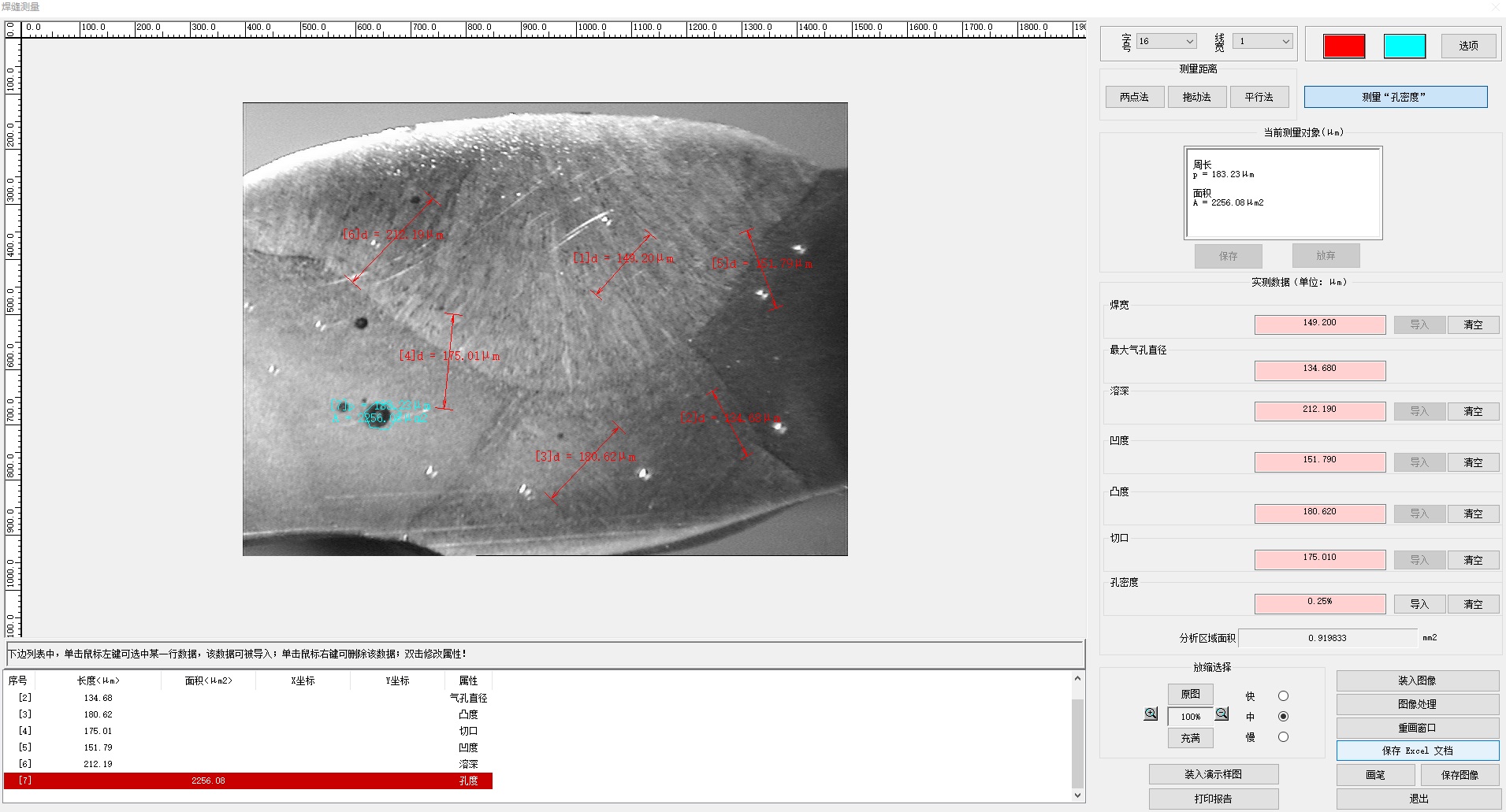Screen dimensions: 1506x812
Task: Select the 中 medium speed radio button
Action: 1283,717
